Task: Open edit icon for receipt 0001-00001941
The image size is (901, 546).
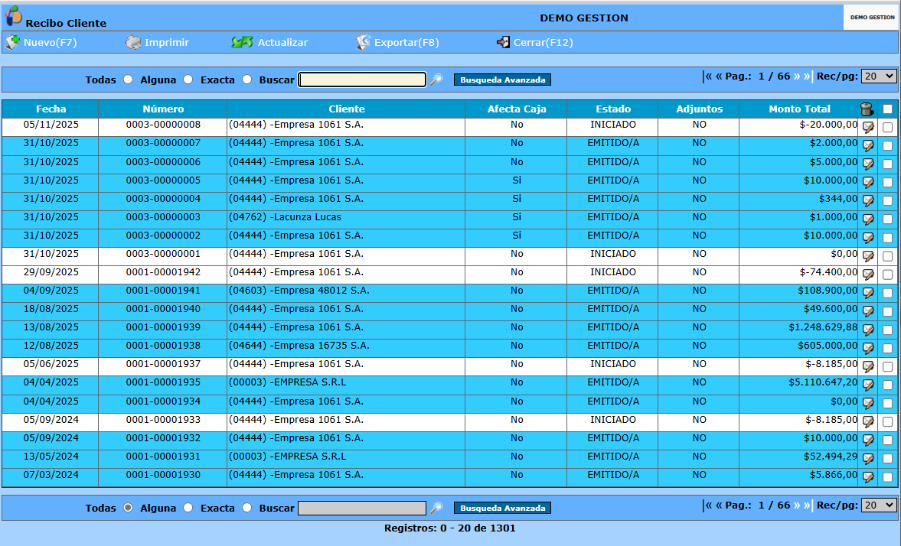Action: (868, 293)
